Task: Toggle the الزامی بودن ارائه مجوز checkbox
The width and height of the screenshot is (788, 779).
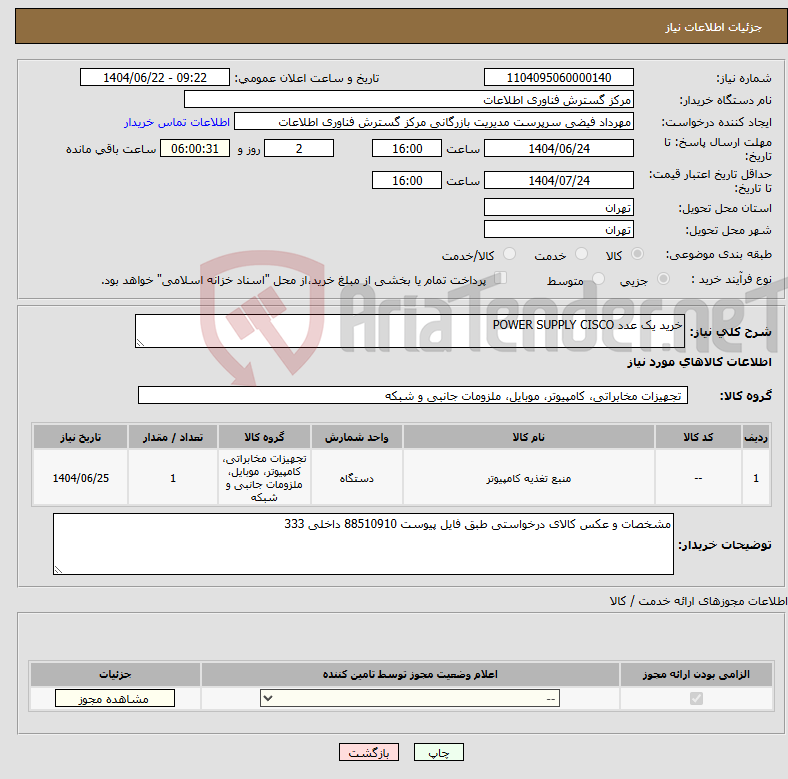Action: pos(696,699)
